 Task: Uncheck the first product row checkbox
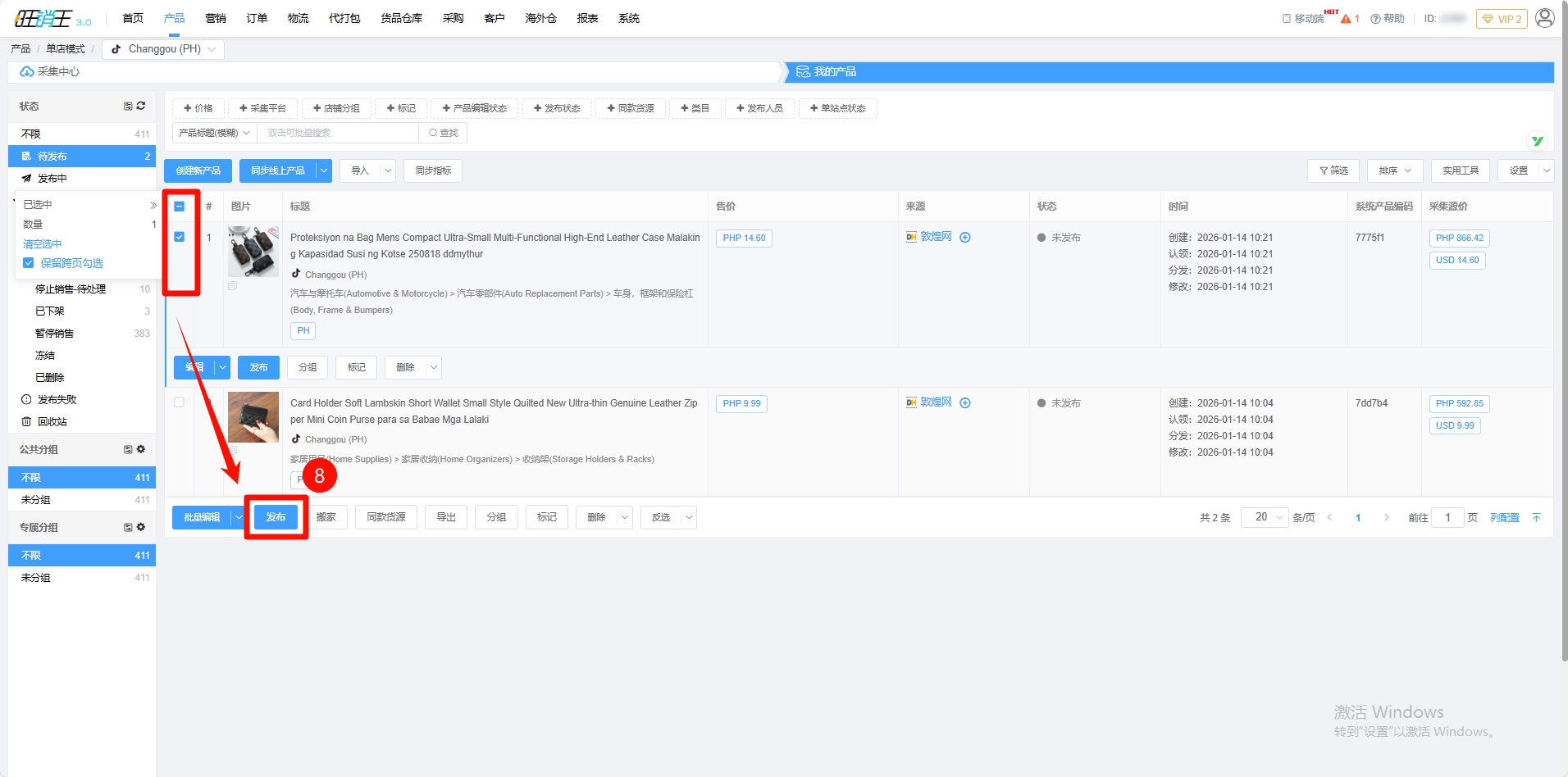pyautogui.click(x=179, y=237)
